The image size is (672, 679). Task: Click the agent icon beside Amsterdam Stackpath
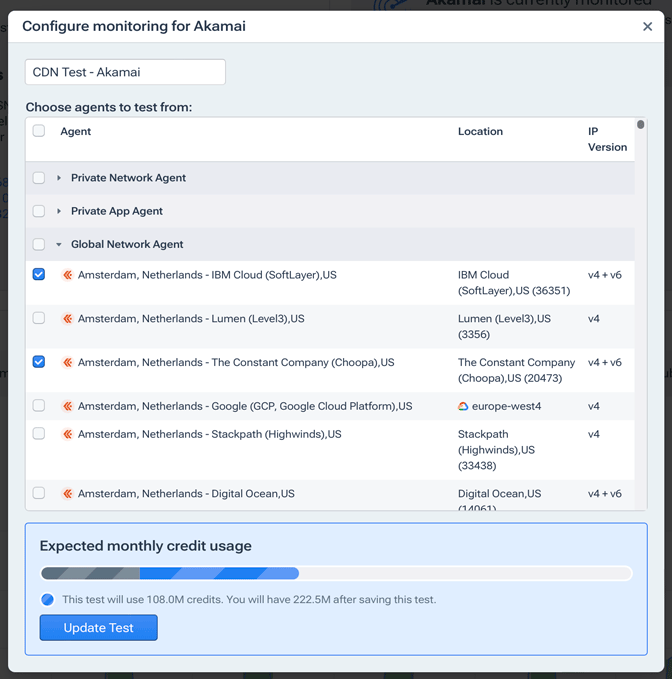tap(68, 435)
